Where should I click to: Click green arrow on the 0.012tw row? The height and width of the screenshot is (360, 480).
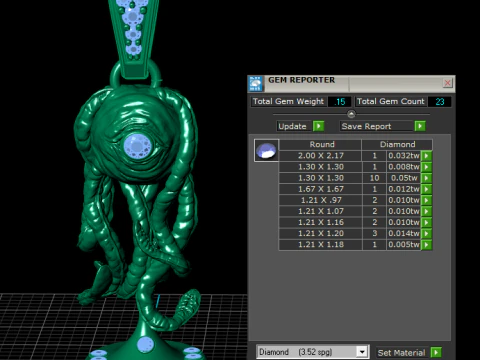pos(427,189)
